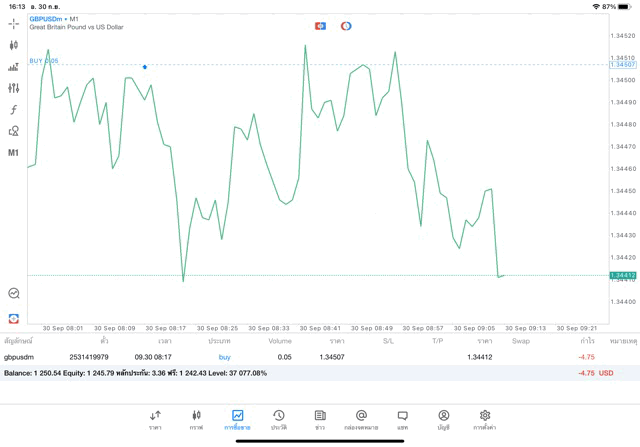Open the candlestick chart type selector
640x447 pixels.
[x=13, y=45]
